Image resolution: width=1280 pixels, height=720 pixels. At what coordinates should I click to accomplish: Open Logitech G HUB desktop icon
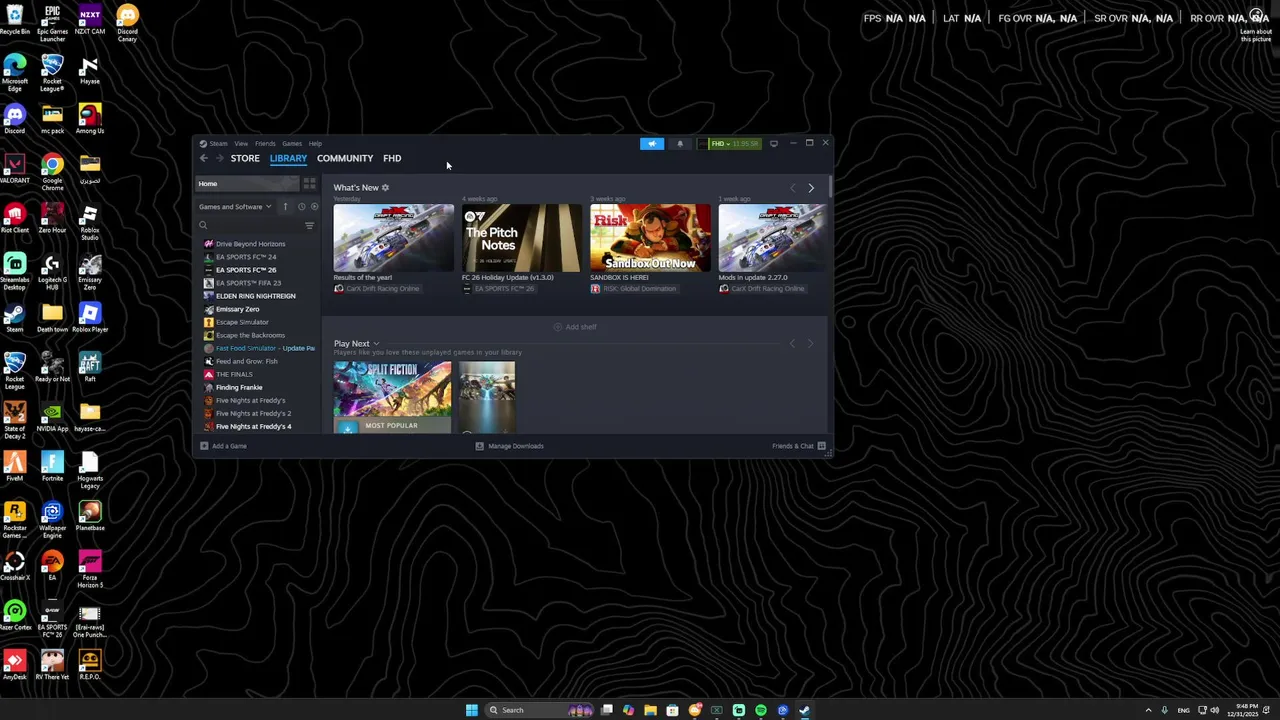click(52, 272)
